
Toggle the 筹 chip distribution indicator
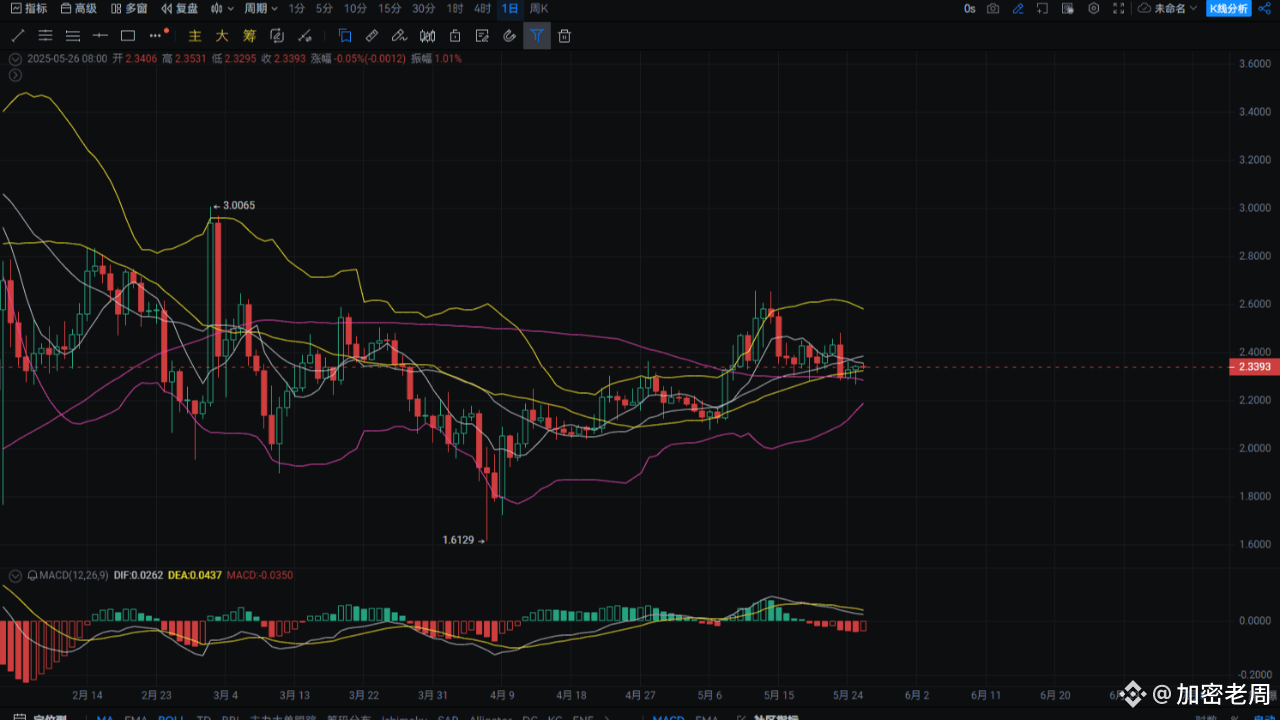(250, 36)
